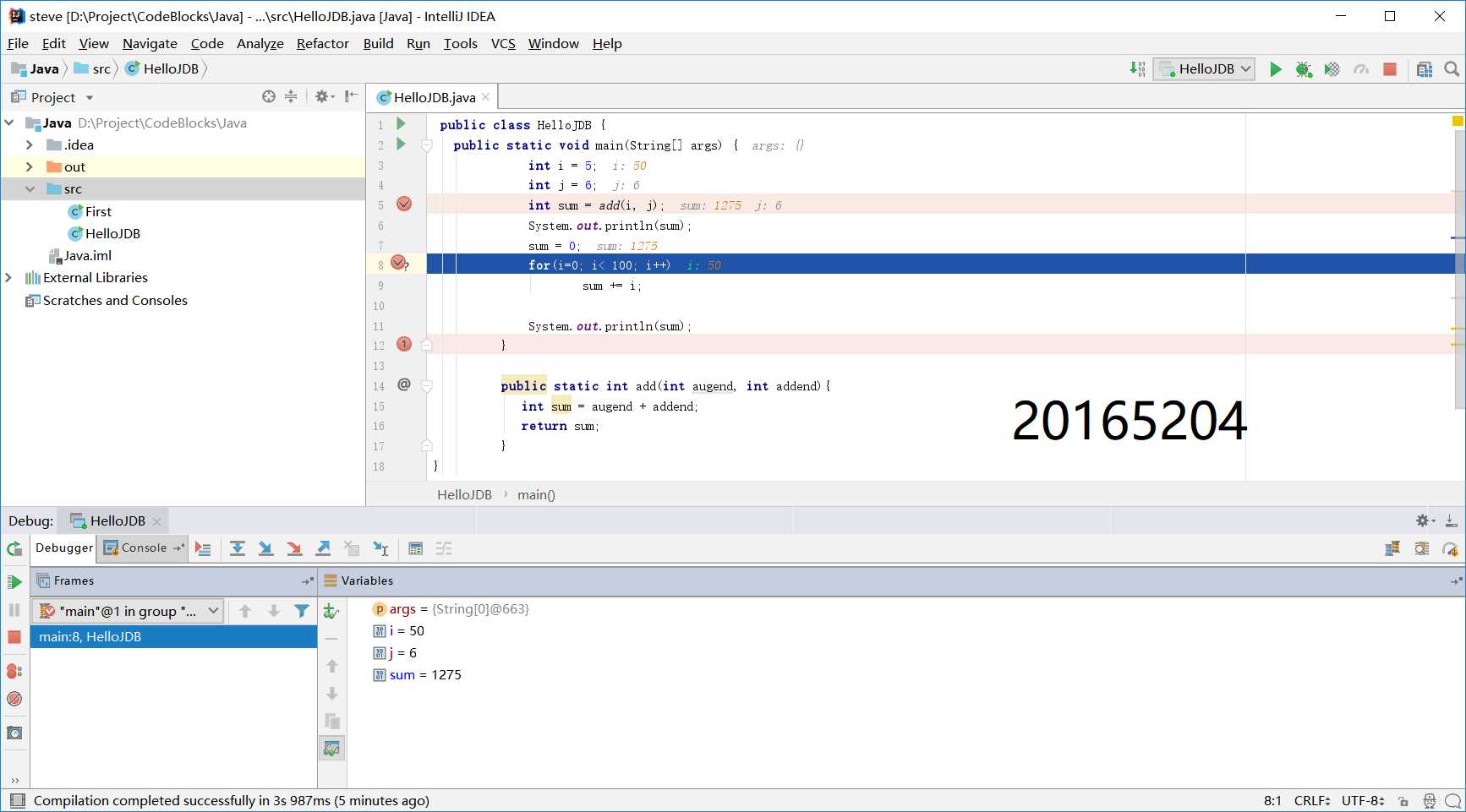Filter frames with the funnel icon
1466x812 pixels.
302,611
